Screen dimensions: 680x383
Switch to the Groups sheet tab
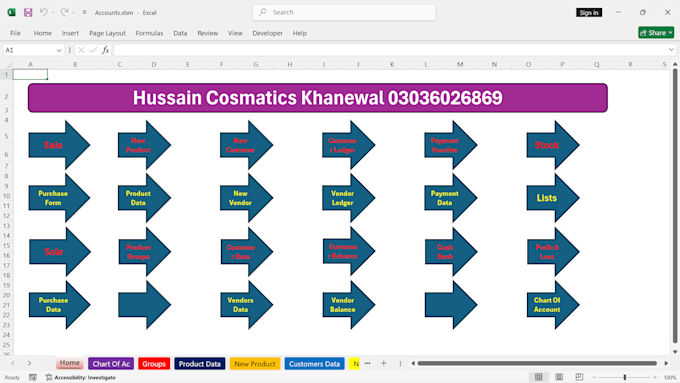(x=154, y=363)
